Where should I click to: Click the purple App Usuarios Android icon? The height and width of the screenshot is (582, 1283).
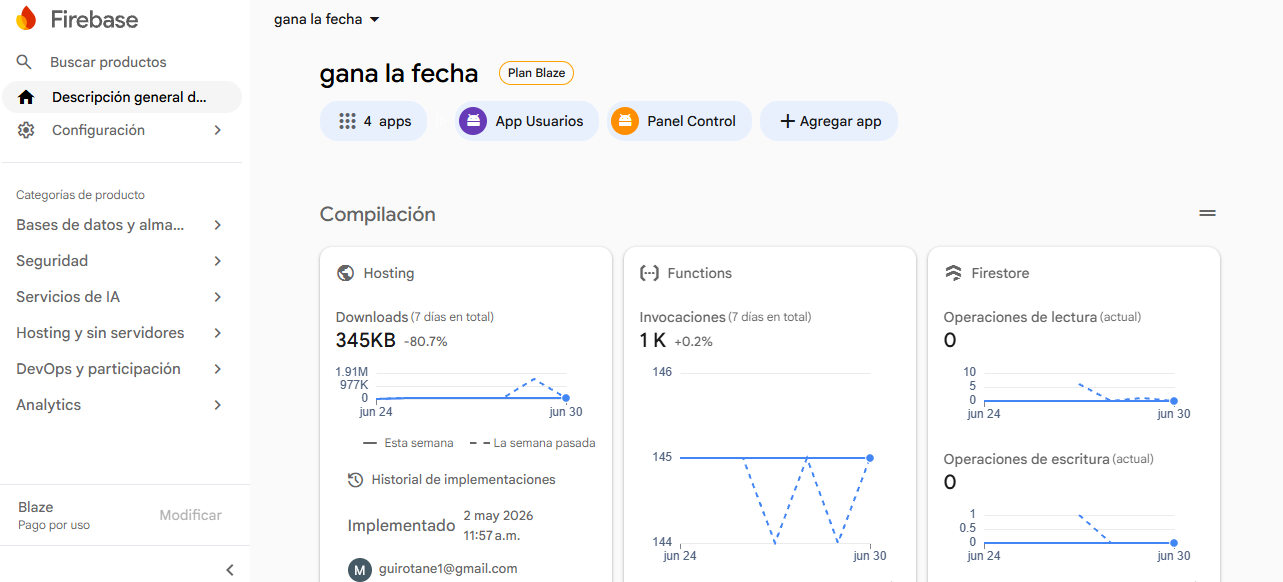473,121
